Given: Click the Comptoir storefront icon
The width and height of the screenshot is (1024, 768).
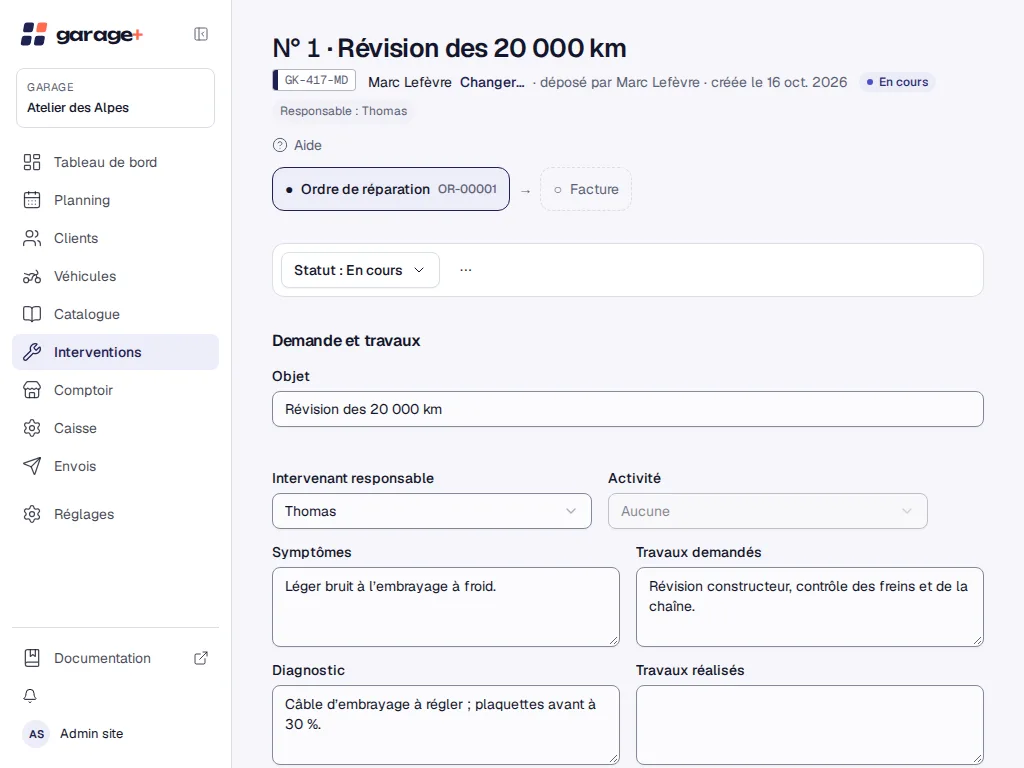Looking at the screenshot, I should 32,390.
